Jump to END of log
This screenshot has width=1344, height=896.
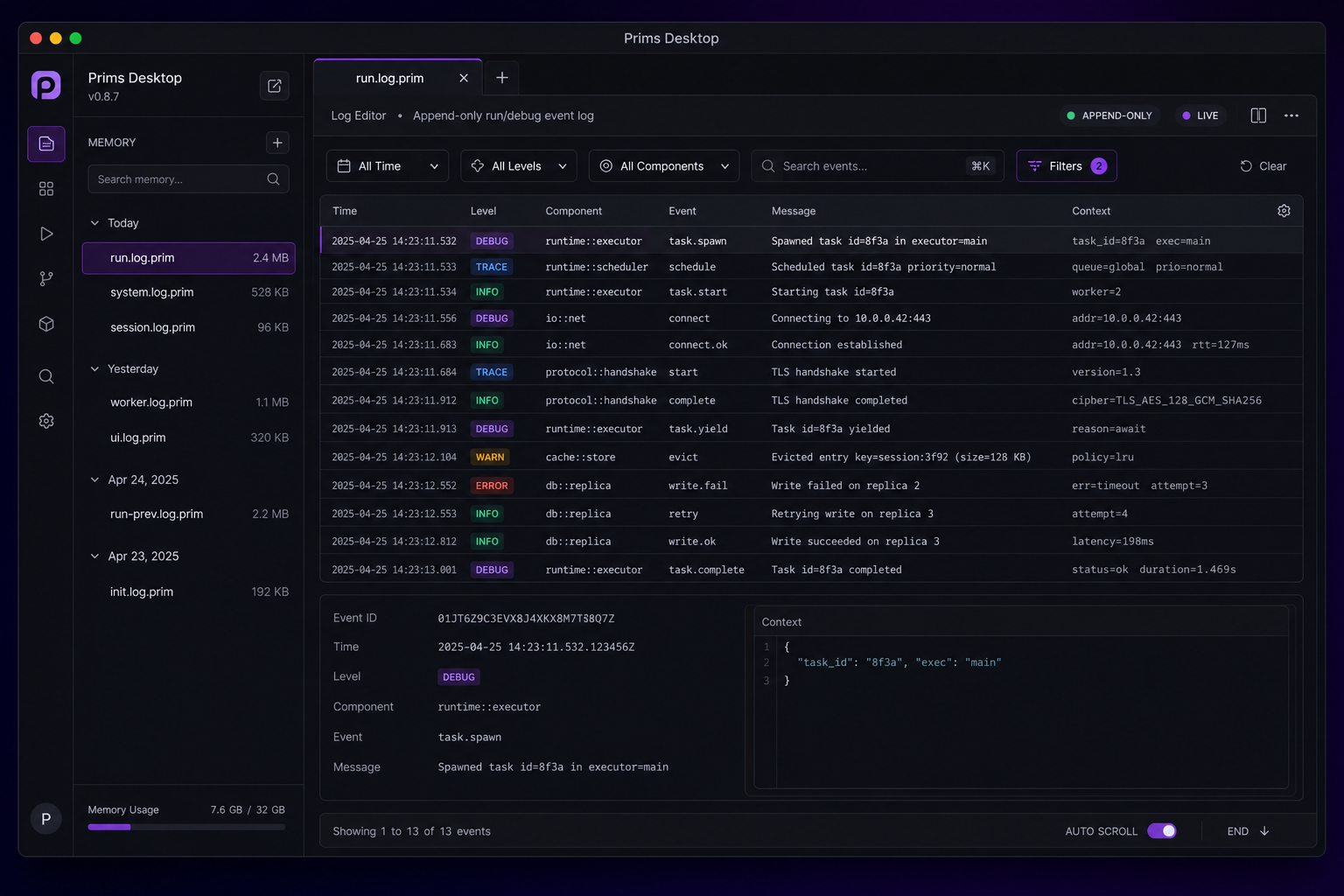(1249, 831)
